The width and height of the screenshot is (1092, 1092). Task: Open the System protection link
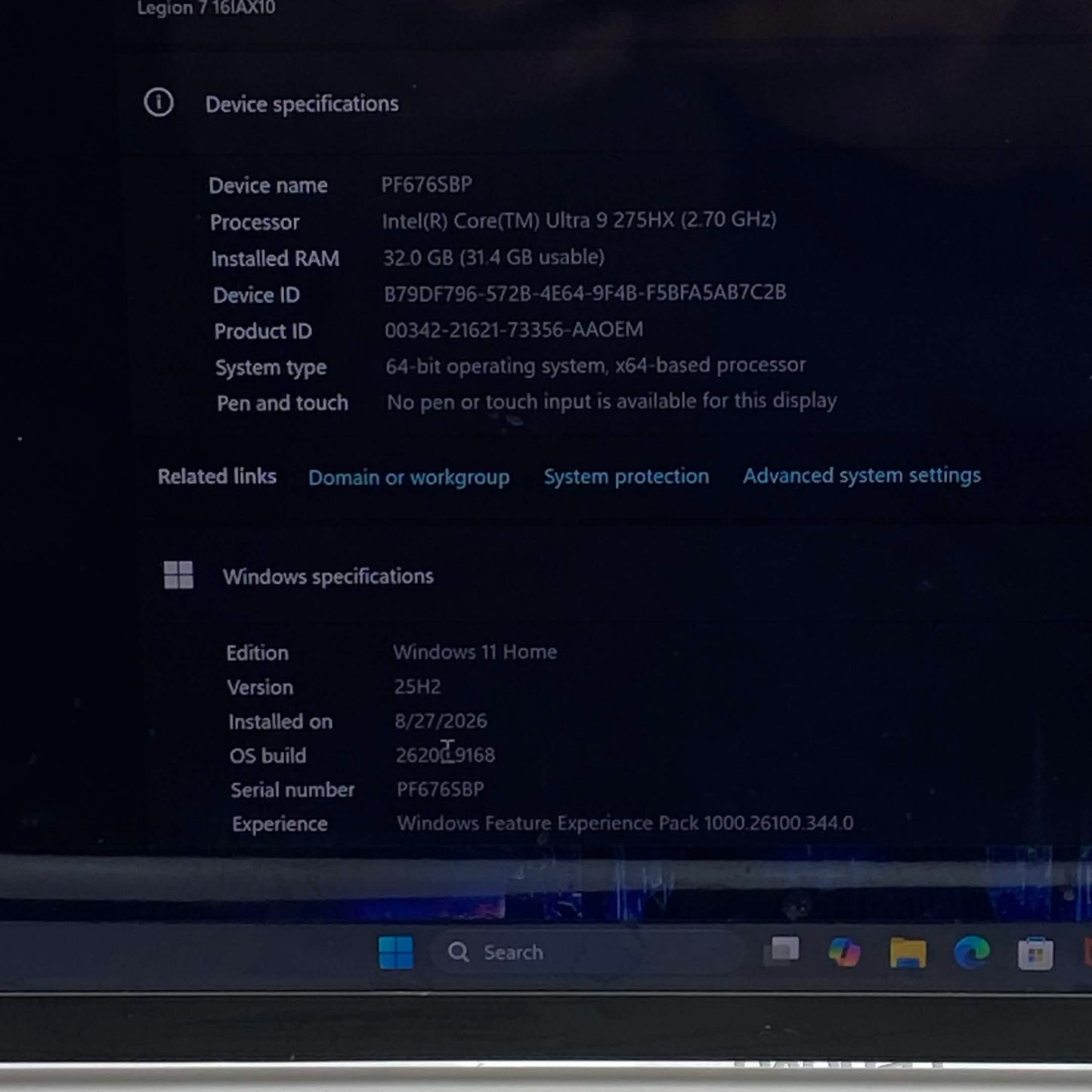click(626, 476)
